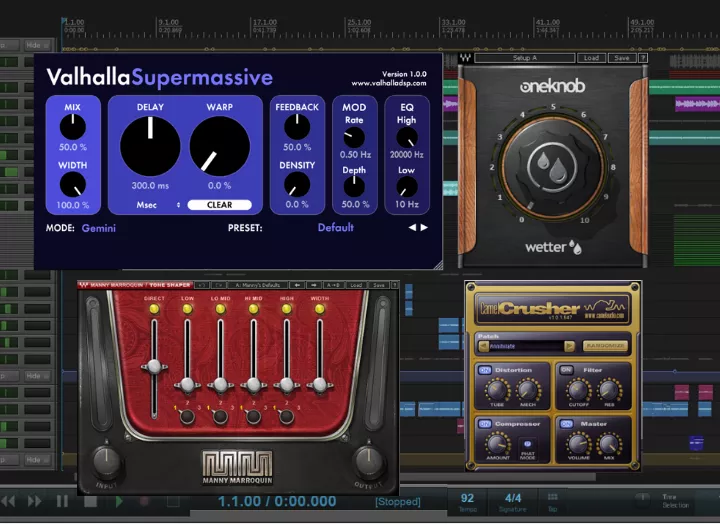Click the Waves logo in OneKnob toolbar
This screenshot has width=720, height=525.
click(x=465, y=58)
